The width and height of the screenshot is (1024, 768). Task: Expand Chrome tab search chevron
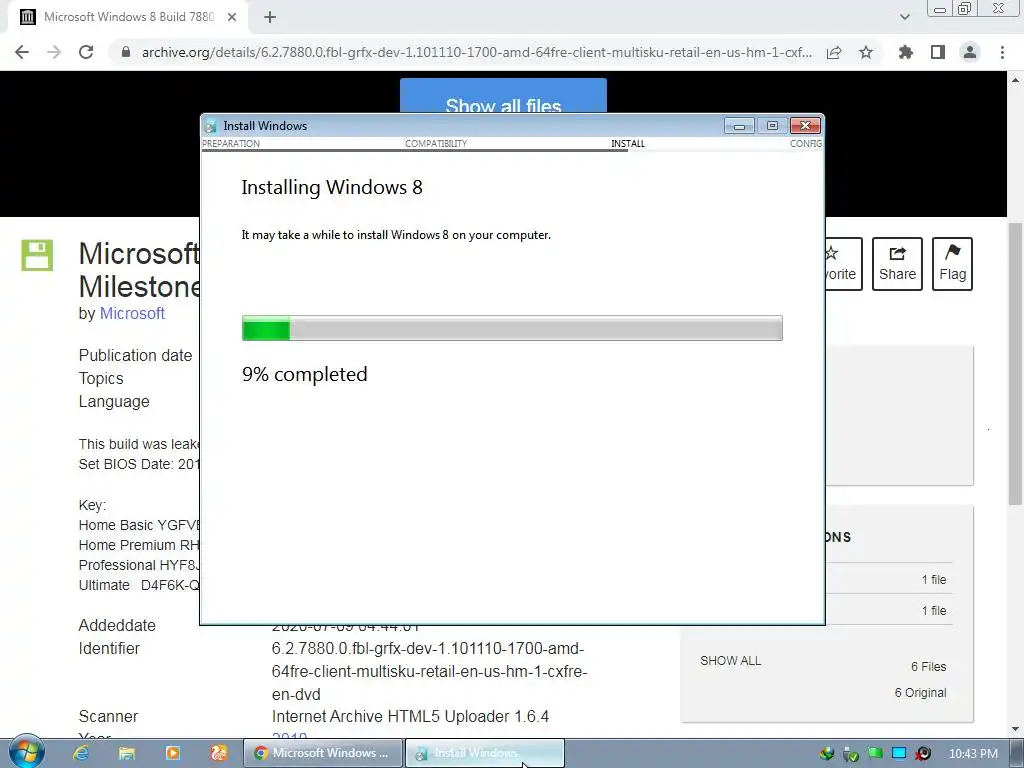point(904,17)
